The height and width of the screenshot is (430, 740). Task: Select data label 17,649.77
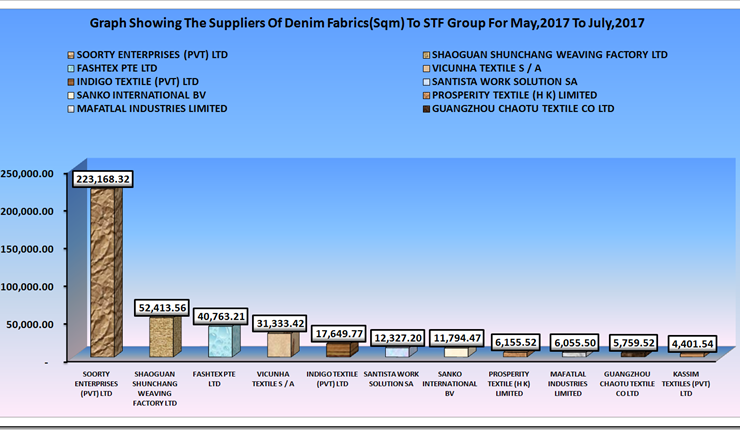(339, 334)
